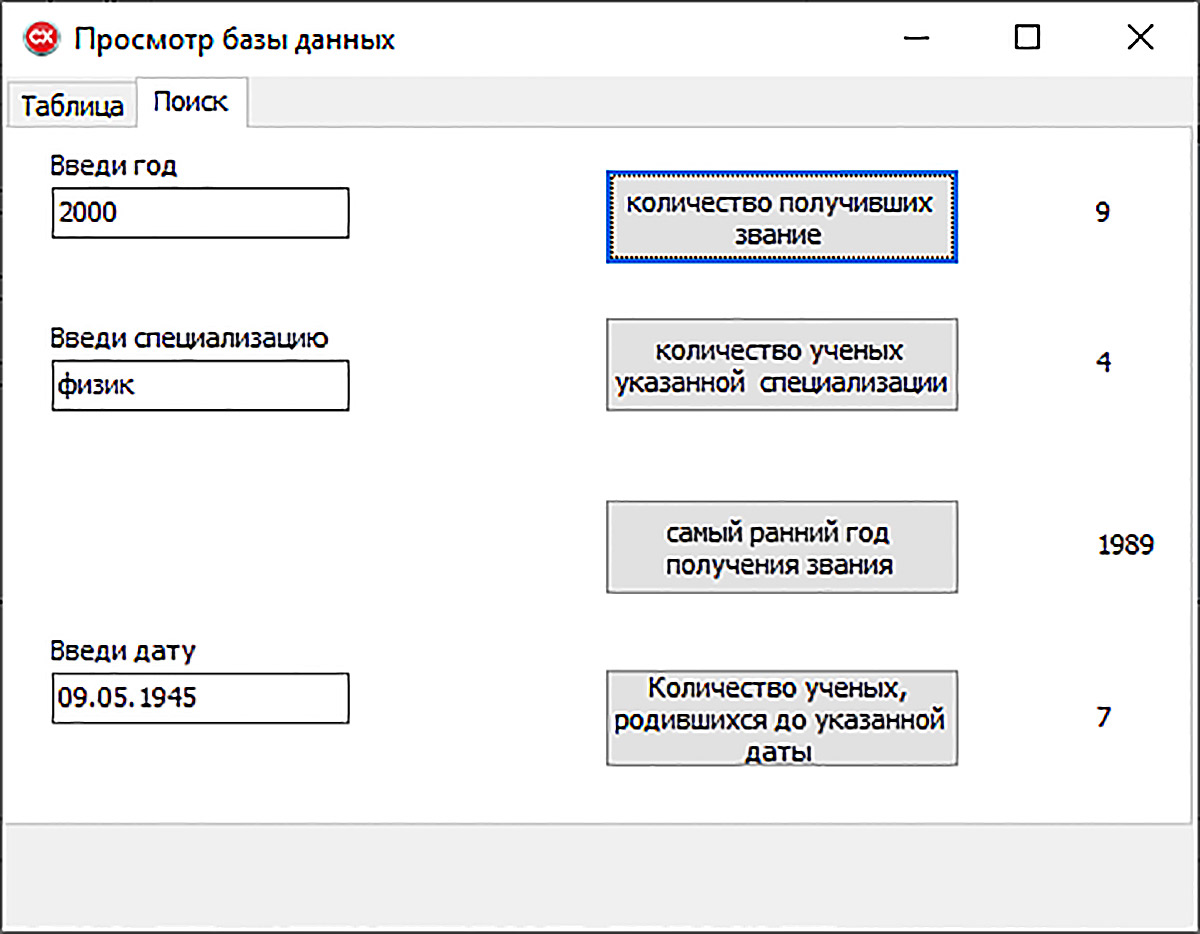Click the result count 9

click(1103, 212)
